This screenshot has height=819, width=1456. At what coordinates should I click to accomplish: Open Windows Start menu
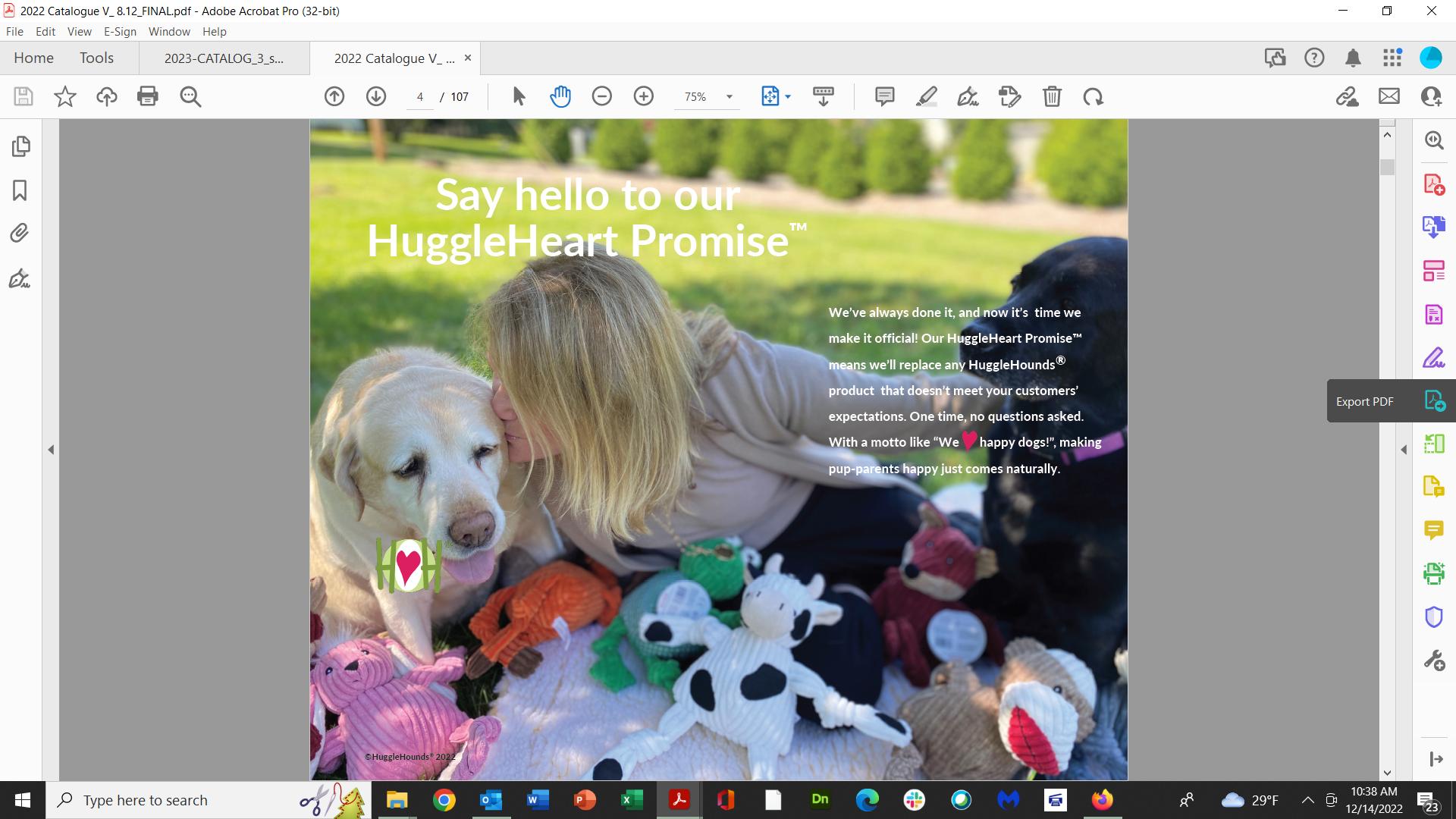point(23,800)
